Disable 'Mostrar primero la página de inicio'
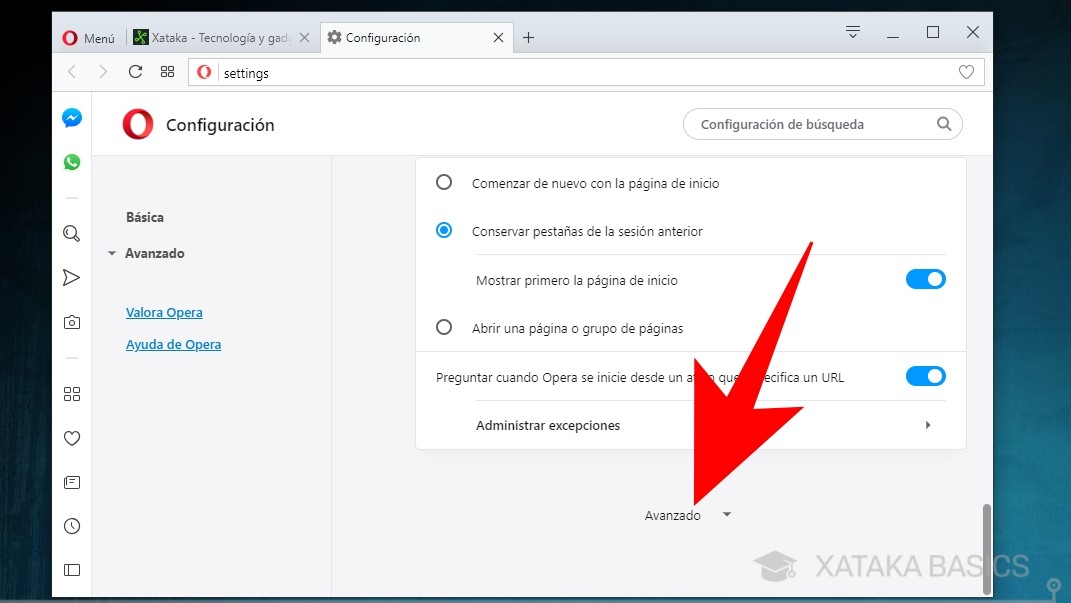 925,279
